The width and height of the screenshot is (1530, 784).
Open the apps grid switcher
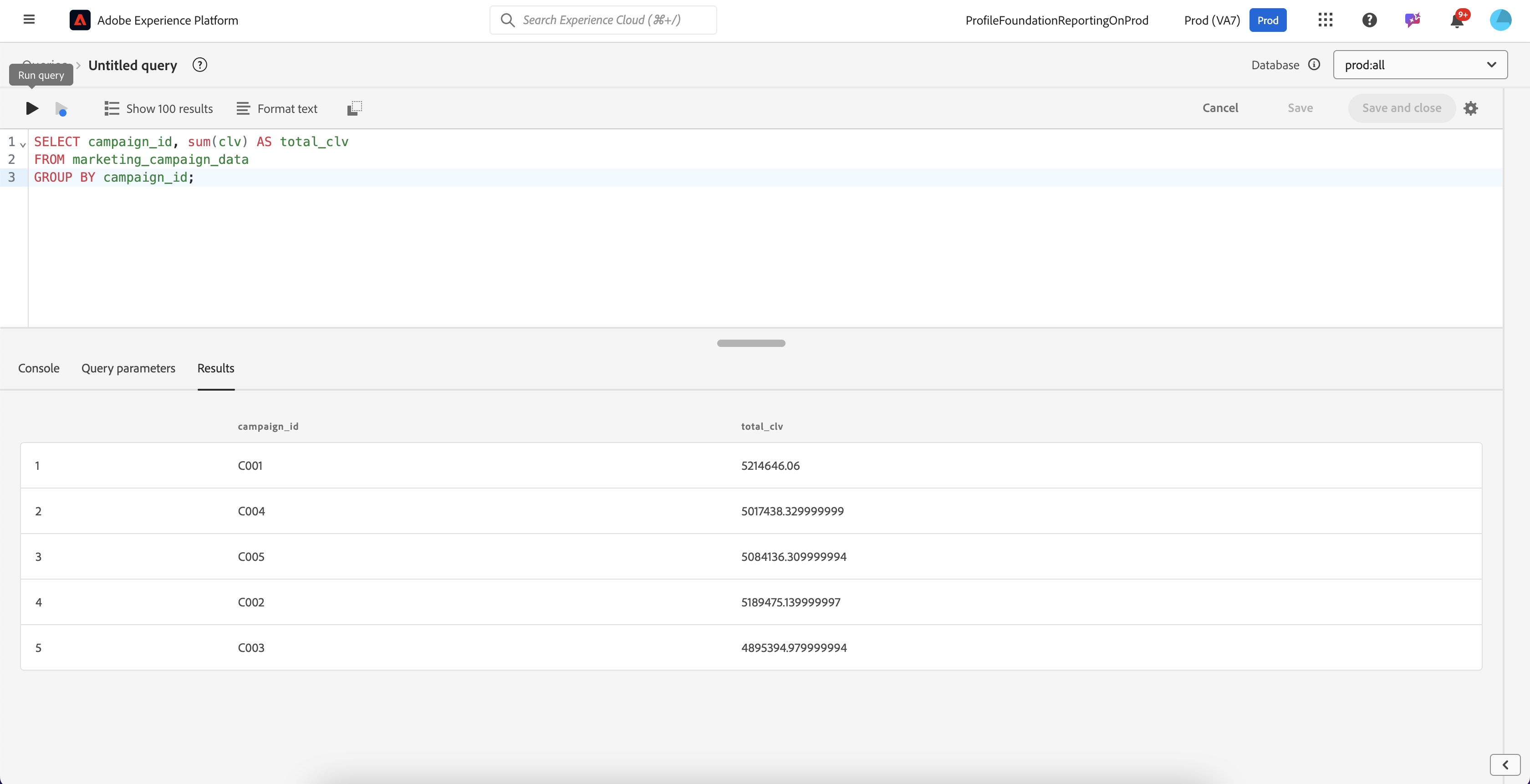click(1325, 20)
